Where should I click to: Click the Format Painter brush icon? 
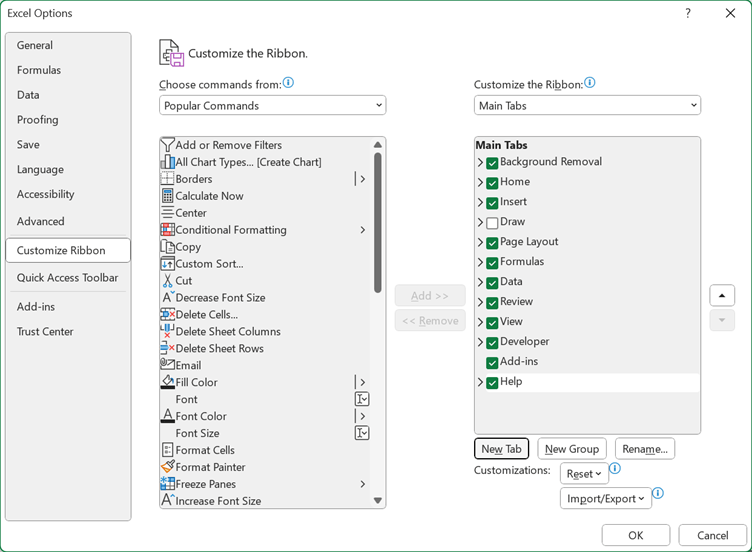pyautogui.click(x=167, y=467)
